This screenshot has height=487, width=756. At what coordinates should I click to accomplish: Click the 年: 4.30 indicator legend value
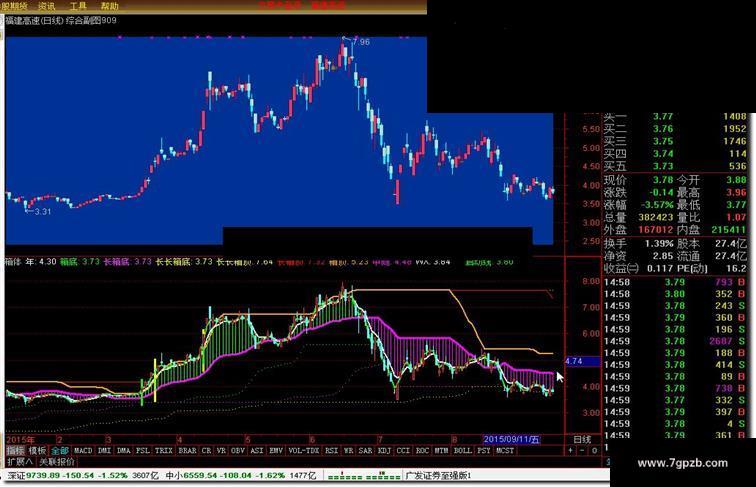[x=40, y=262]
